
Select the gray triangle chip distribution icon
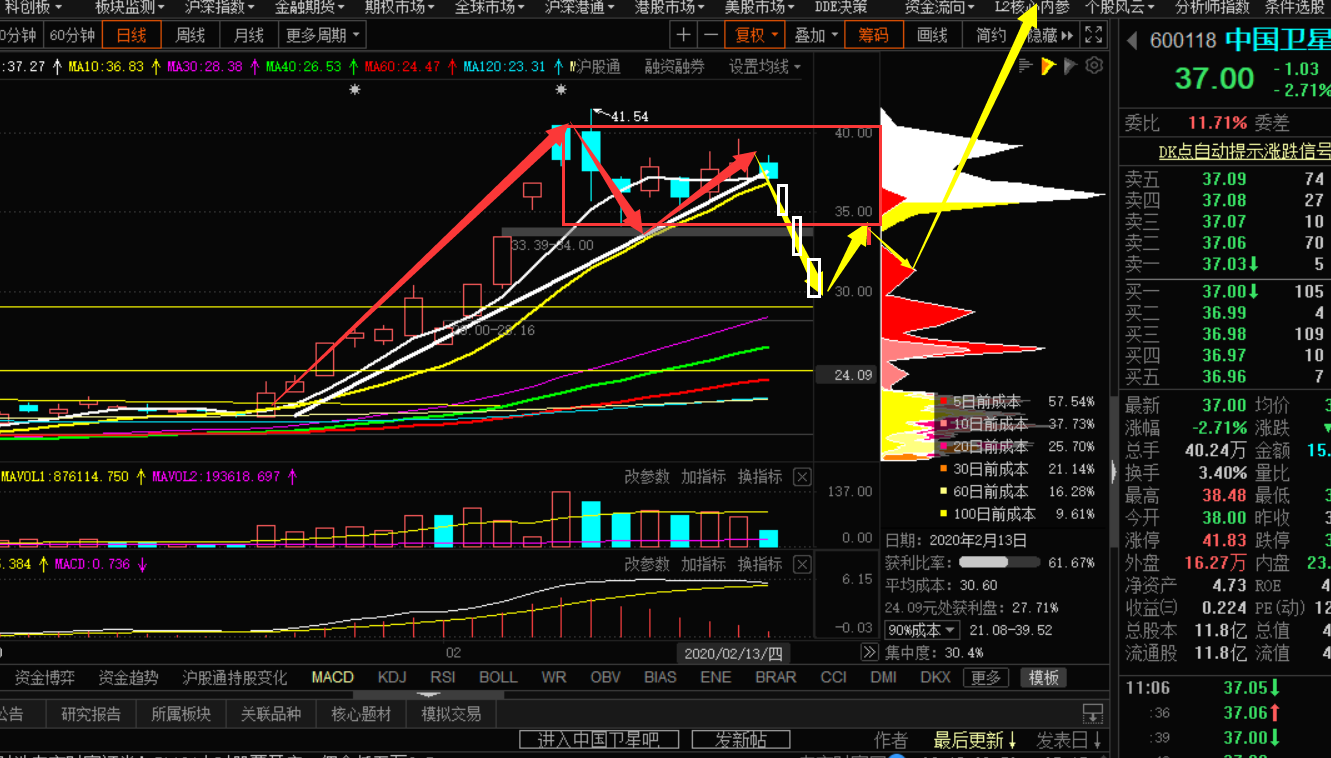coord(1070,66)
